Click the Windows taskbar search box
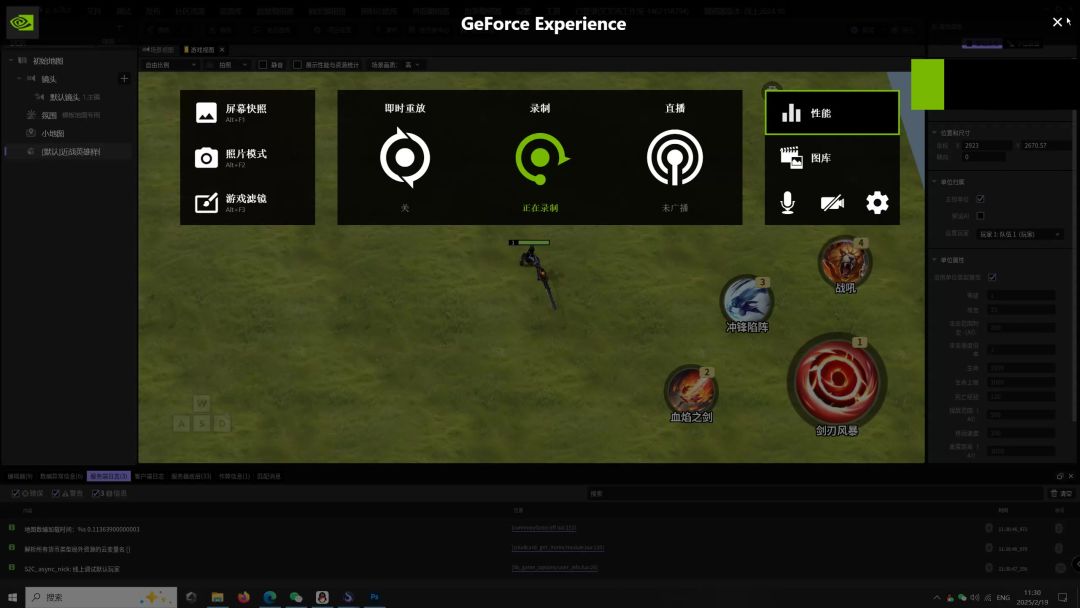This screenshot has height=608, width=1080. click(90, 597)
